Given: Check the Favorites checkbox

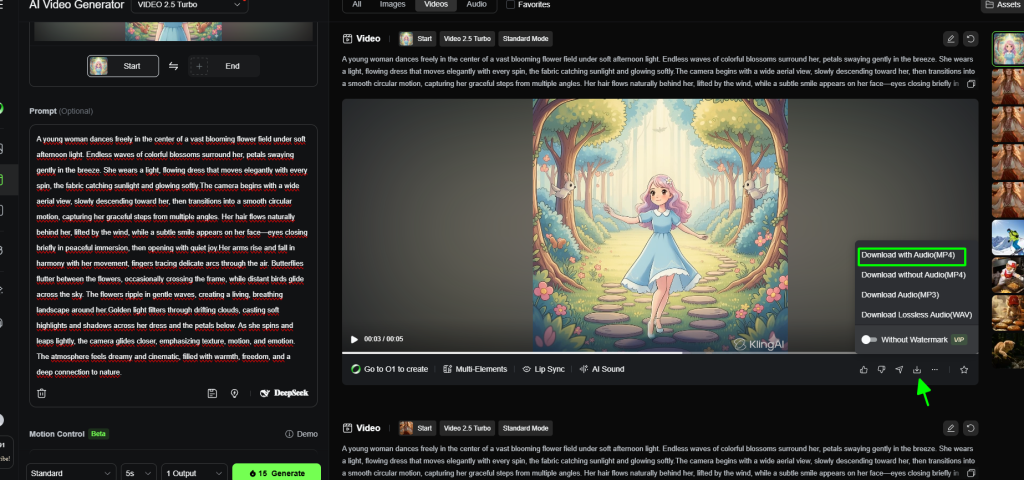Looking at the screenshot, I should pyautogui.click(x=511, y=5).
